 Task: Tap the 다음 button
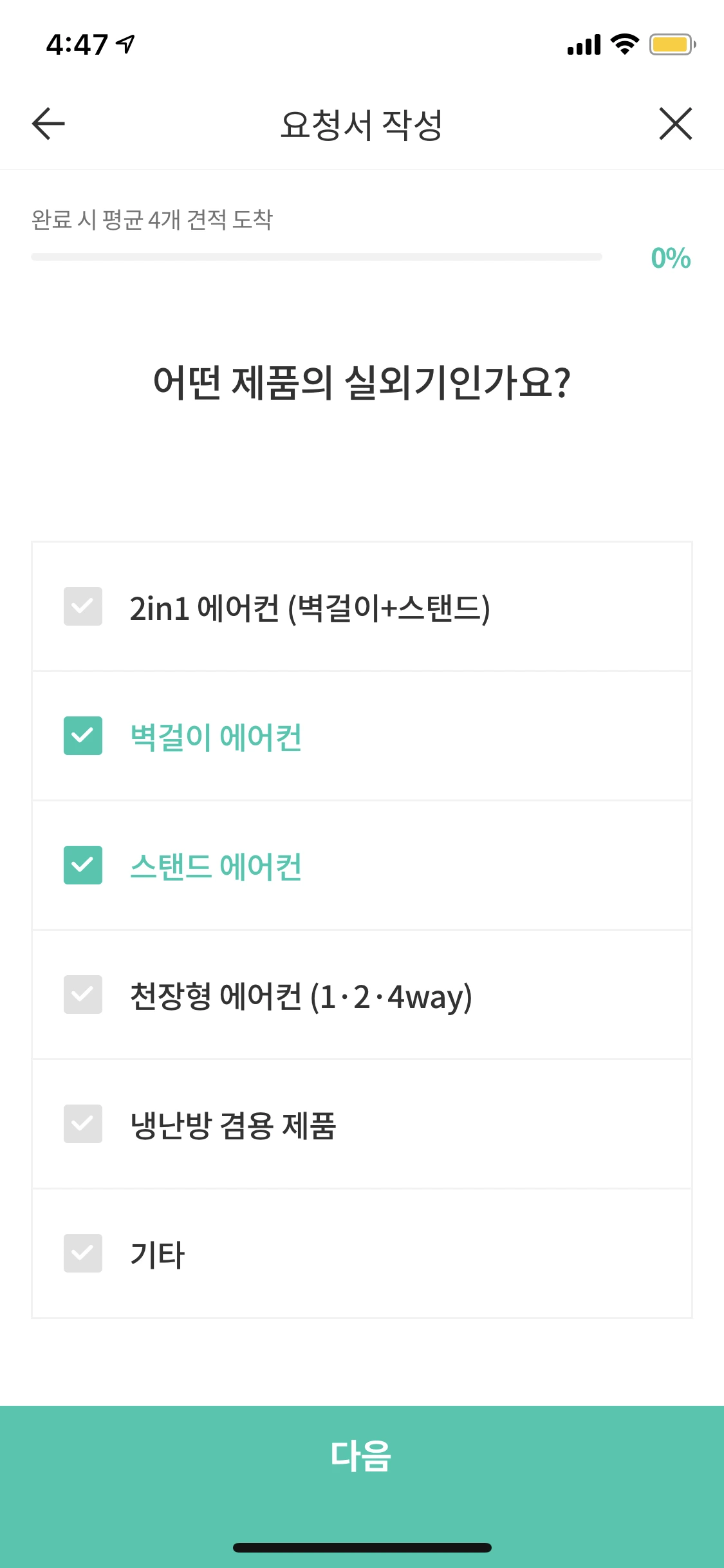[362, 1455]
